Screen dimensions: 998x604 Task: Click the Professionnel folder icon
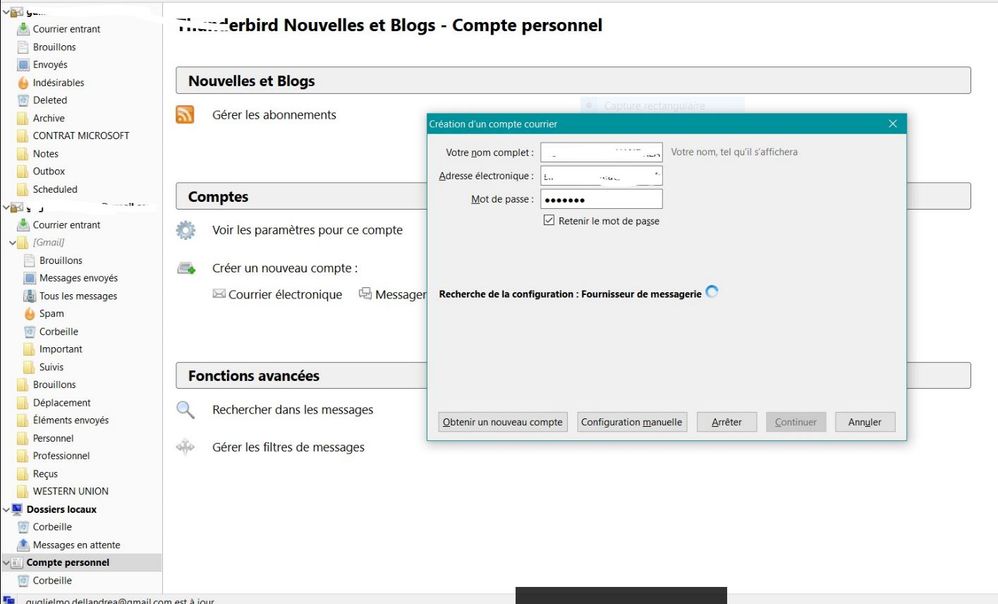pyautogui.click(x=23, y=456)
